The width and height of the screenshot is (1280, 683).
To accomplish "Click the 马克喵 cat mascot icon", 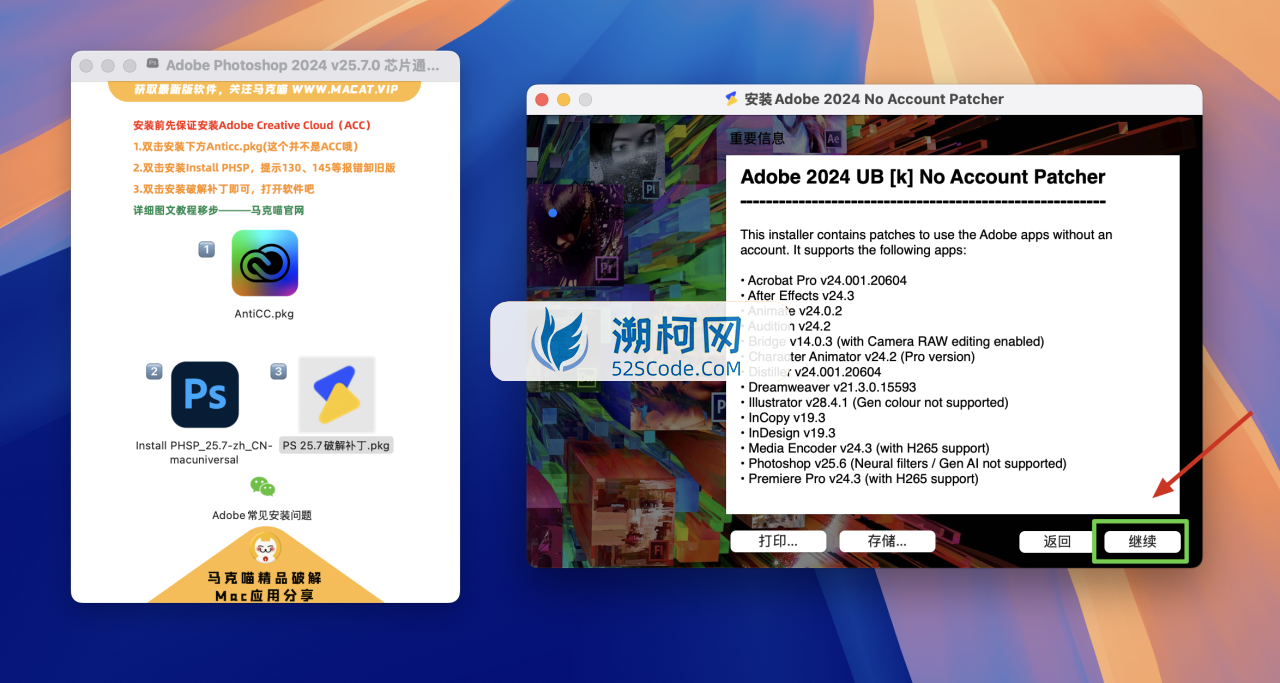I will pos(265,548).
